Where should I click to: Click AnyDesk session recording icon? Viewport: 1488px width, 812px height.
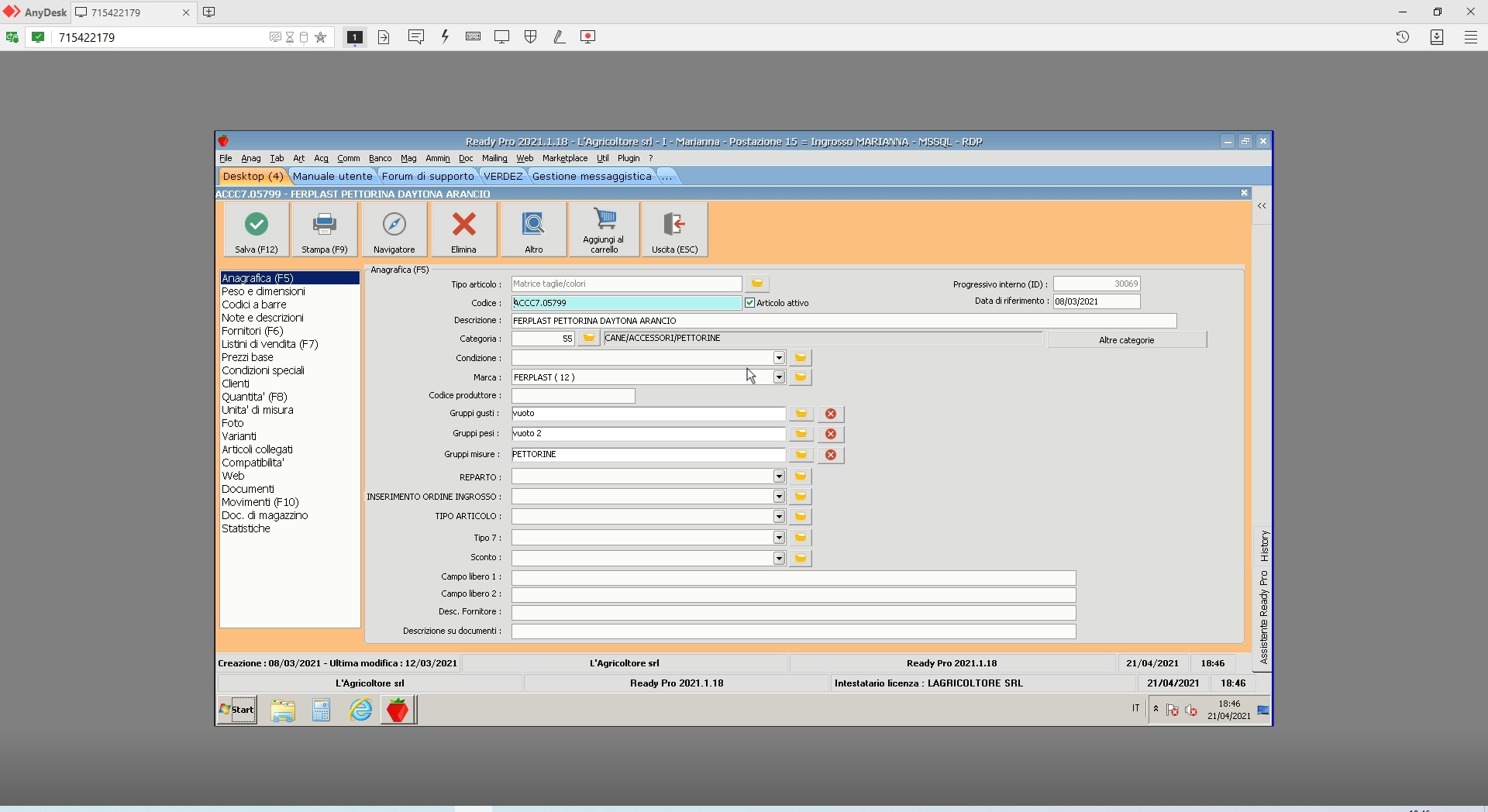pyautogui.click(x=588, y=36)
